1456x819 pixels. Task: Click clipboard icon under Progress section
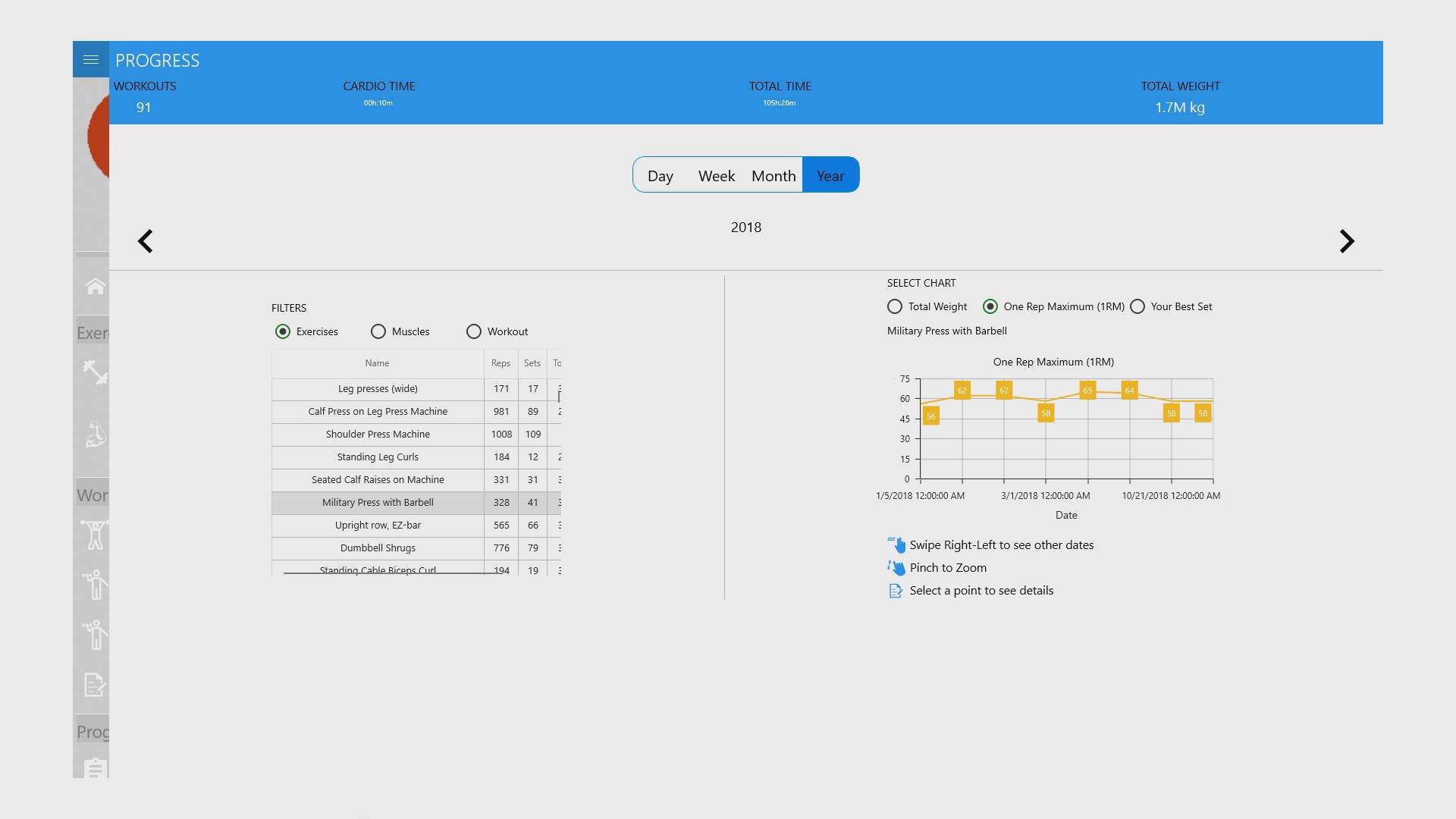point(95,767)
